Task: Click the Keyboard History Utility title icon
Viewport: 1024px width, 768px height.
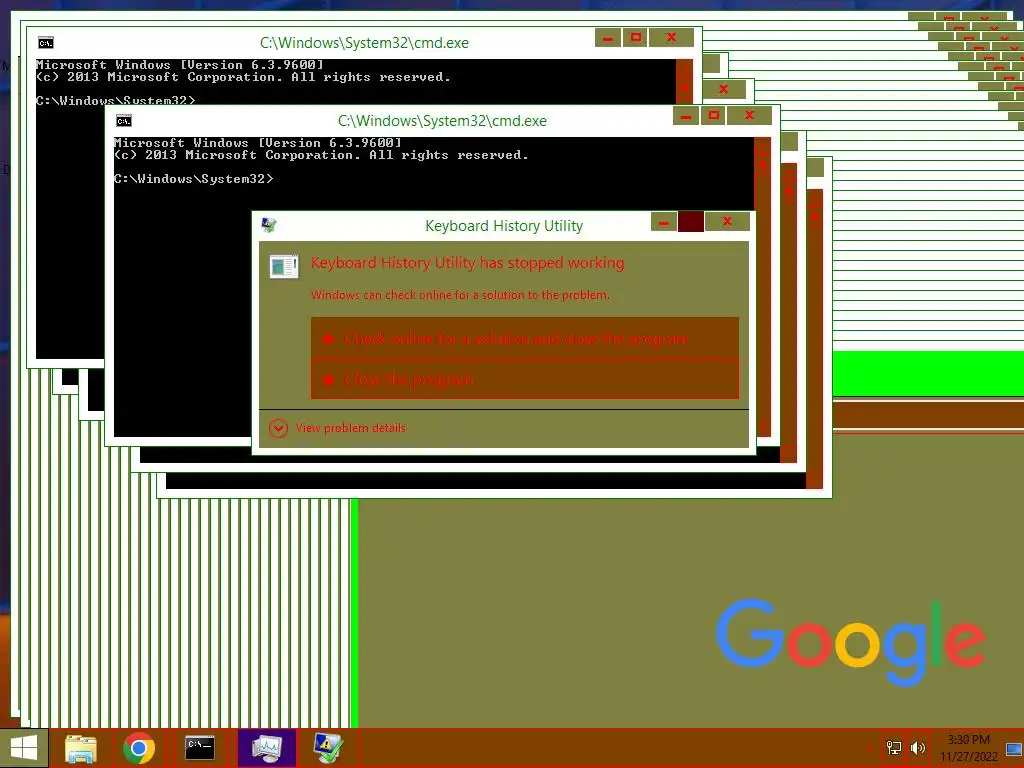Action: pyautogui.click(x=268, y=225)
